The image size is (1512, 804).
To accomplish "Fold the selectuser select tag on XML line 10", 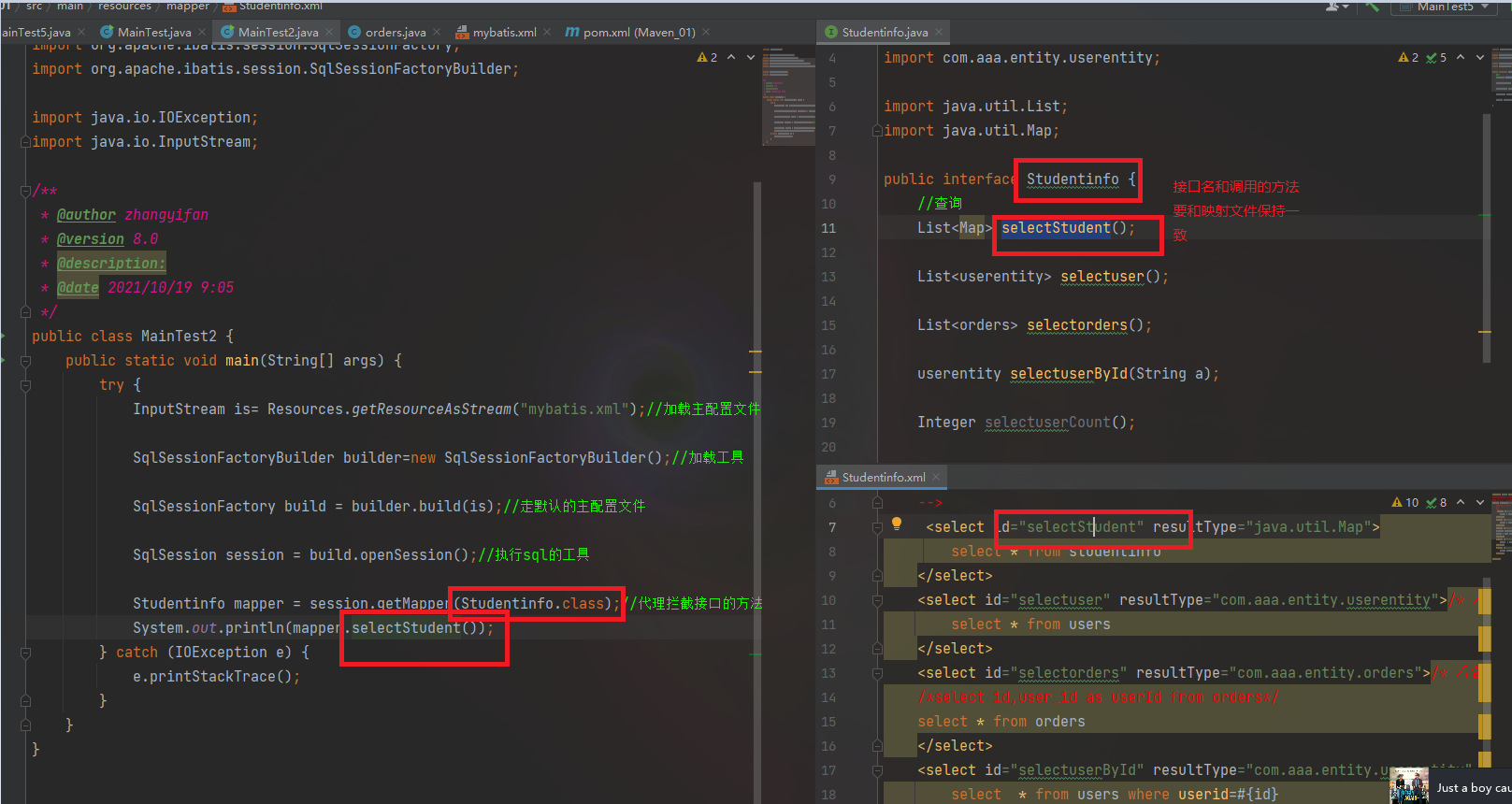I will [x=877, y=600].
